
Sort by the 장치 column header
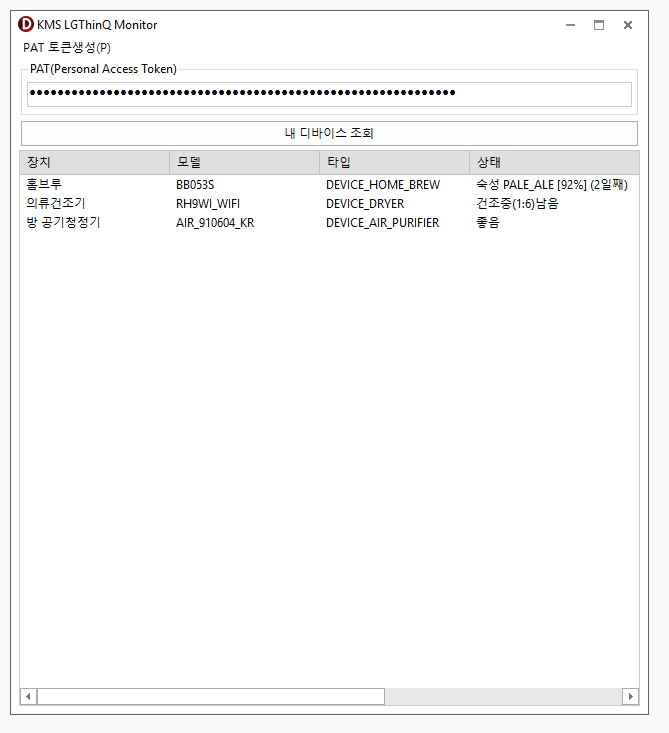(94, 162)
